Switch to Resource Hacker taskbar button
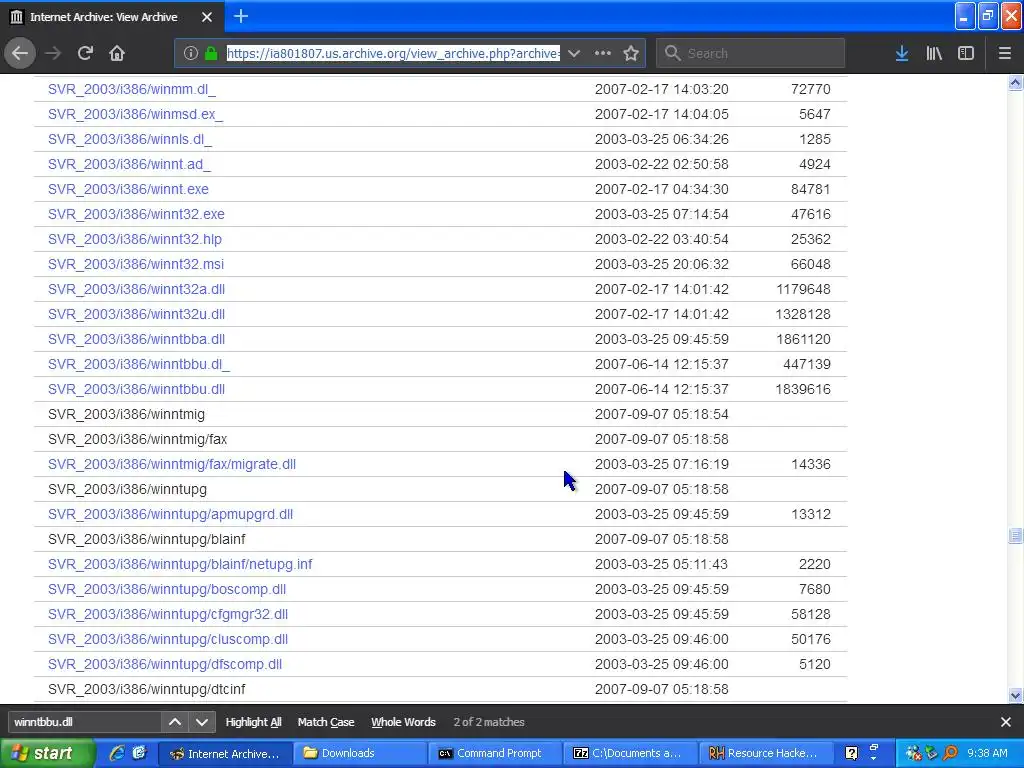The height and width of the screenshot is (768, 1024). 767,753
